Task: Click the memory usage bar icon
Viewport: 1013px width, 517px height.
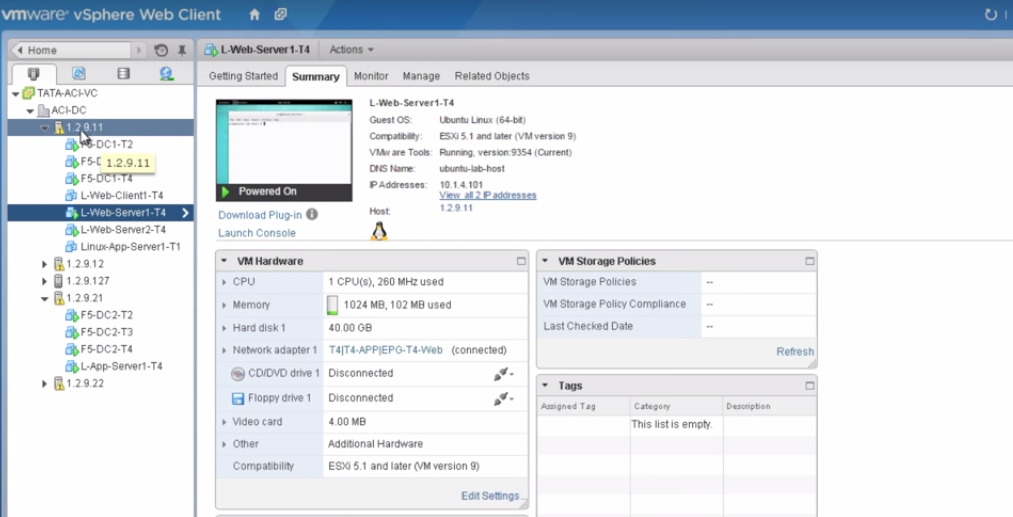Action: point(332,305)
